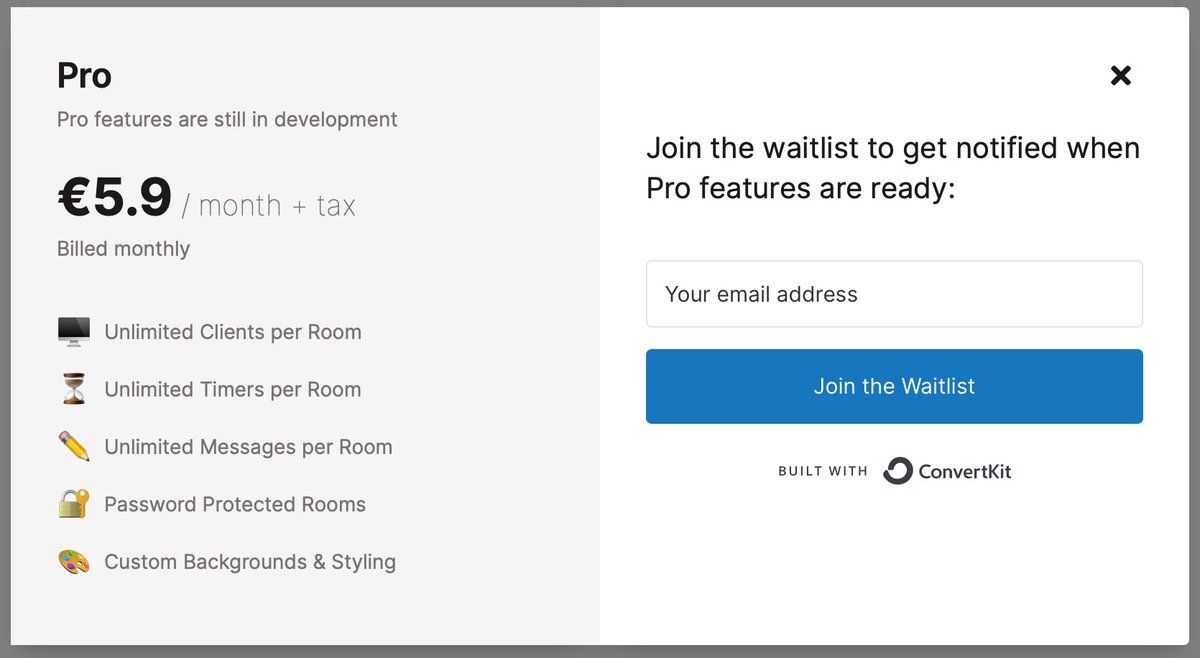1200x658 pixels.
Task: Click the pencil icon for messages
Action: tap(74, 447)
